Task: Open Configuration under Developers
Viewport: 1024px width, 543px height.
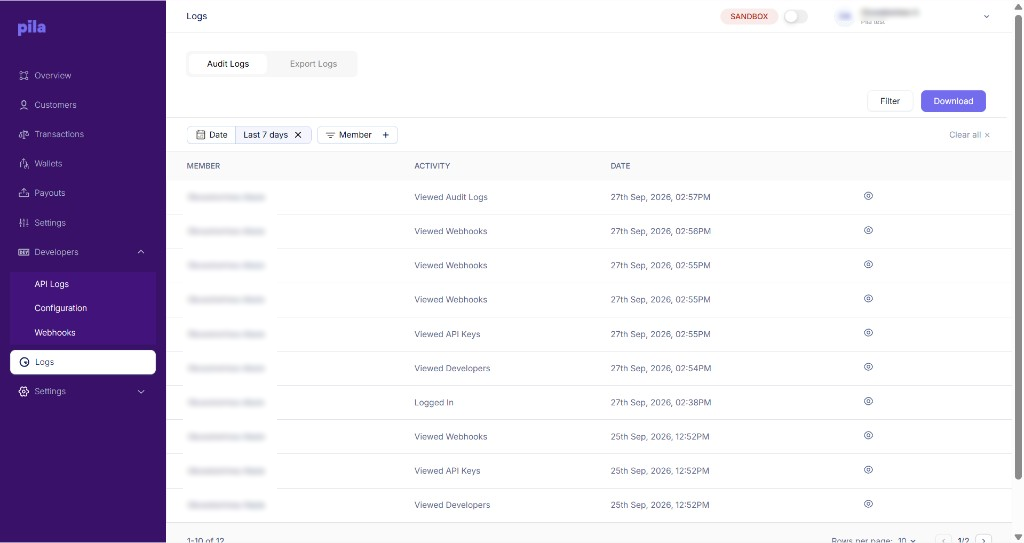Action: (61, 308)
